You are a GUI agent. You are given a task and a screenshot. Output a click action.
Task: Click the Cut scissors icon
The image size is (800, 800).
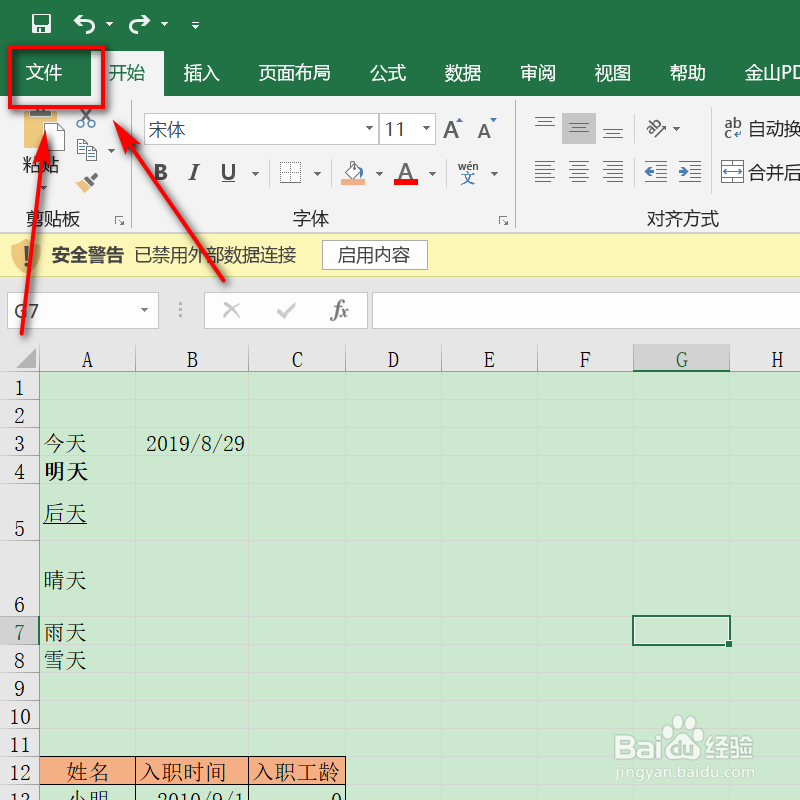86,117
